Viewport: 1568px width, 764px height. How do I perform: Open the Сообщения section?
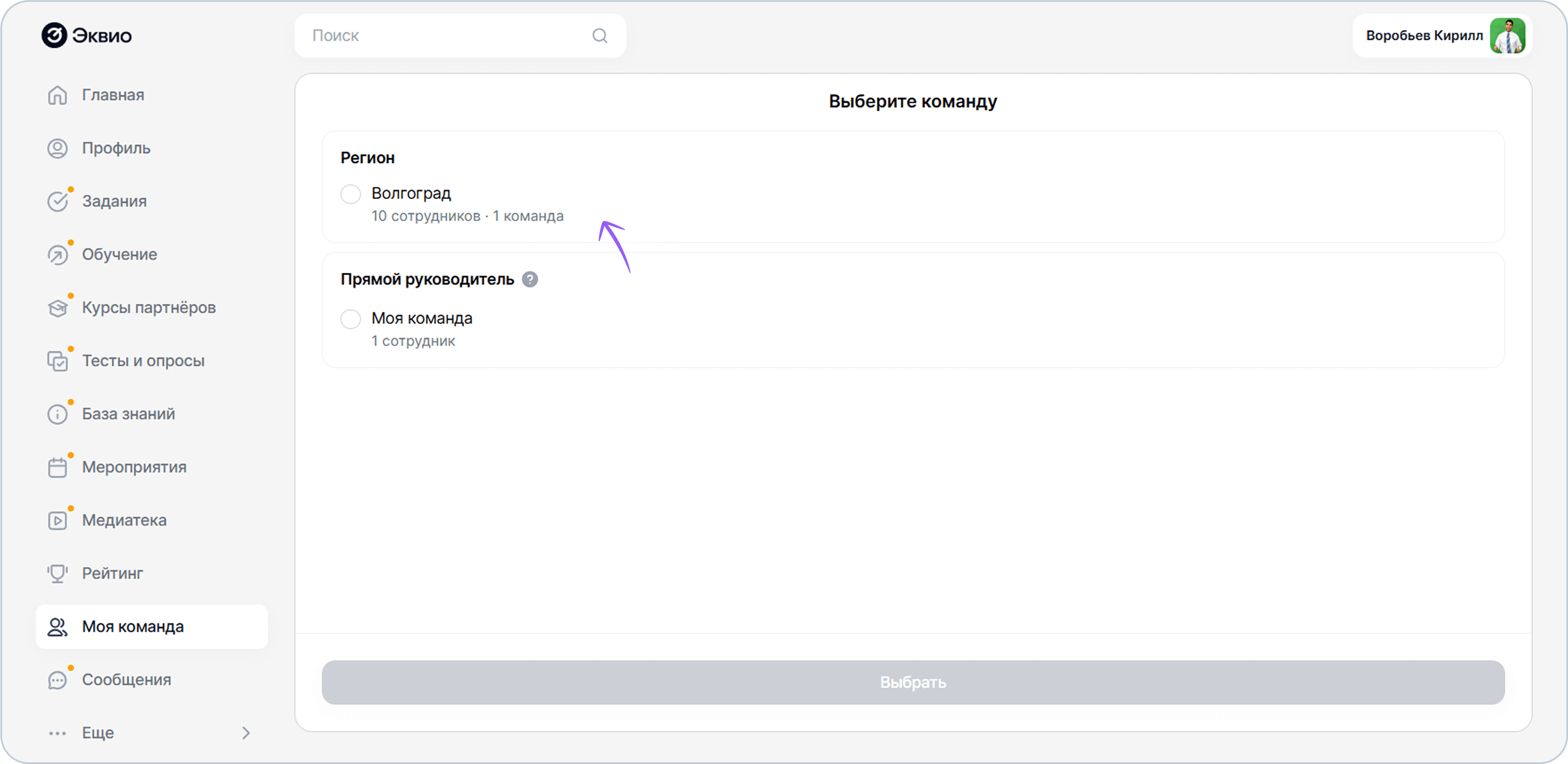[152, 680]
